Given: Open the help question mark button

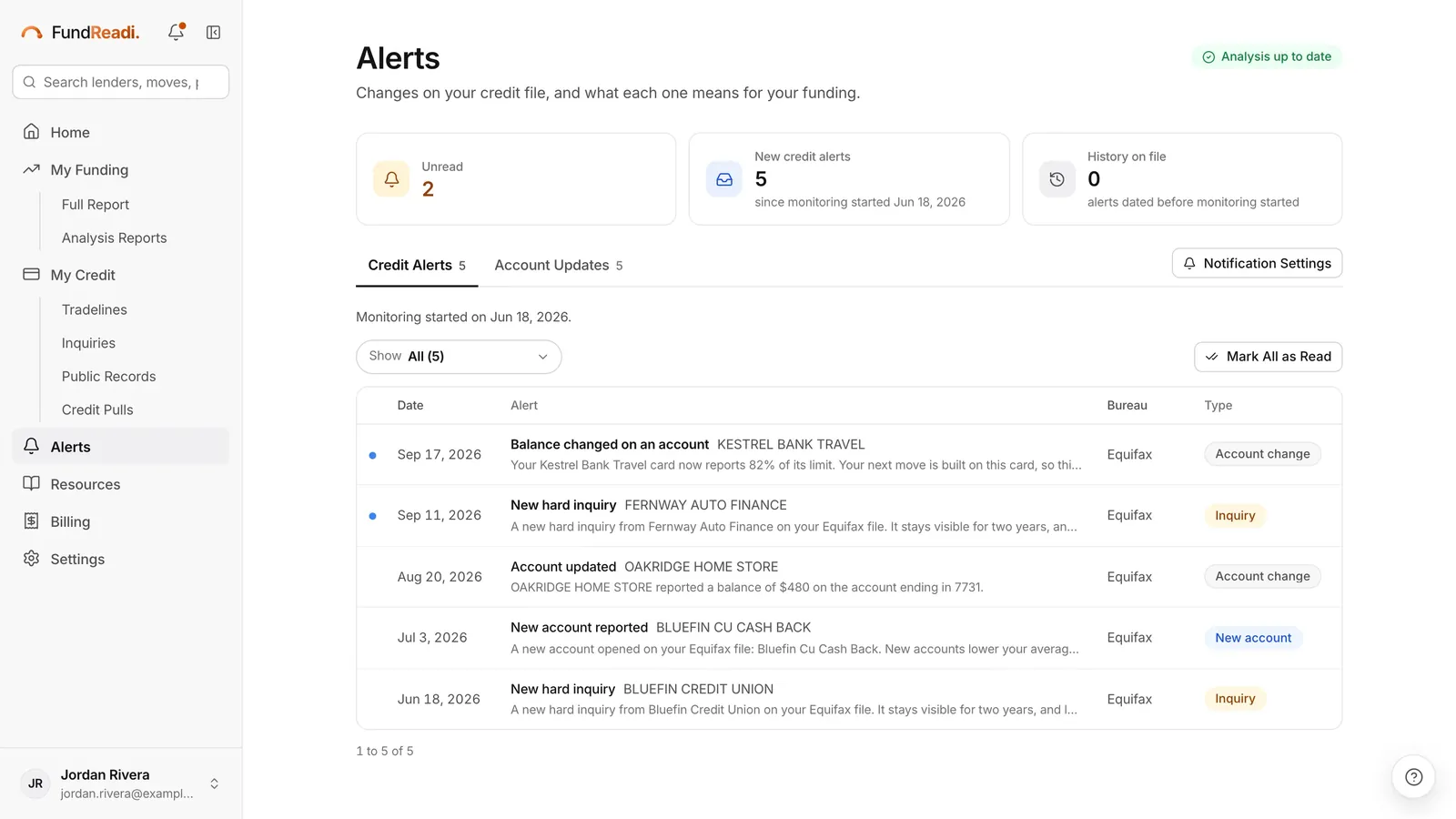Looking at the screenshot, I should click(1413, 777).
